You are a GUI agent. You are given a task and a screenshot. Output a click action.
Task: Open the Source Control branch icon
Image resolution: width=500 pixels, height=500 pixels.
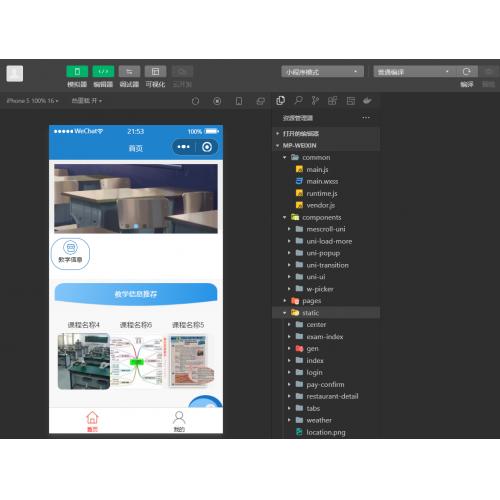(315, 100)
